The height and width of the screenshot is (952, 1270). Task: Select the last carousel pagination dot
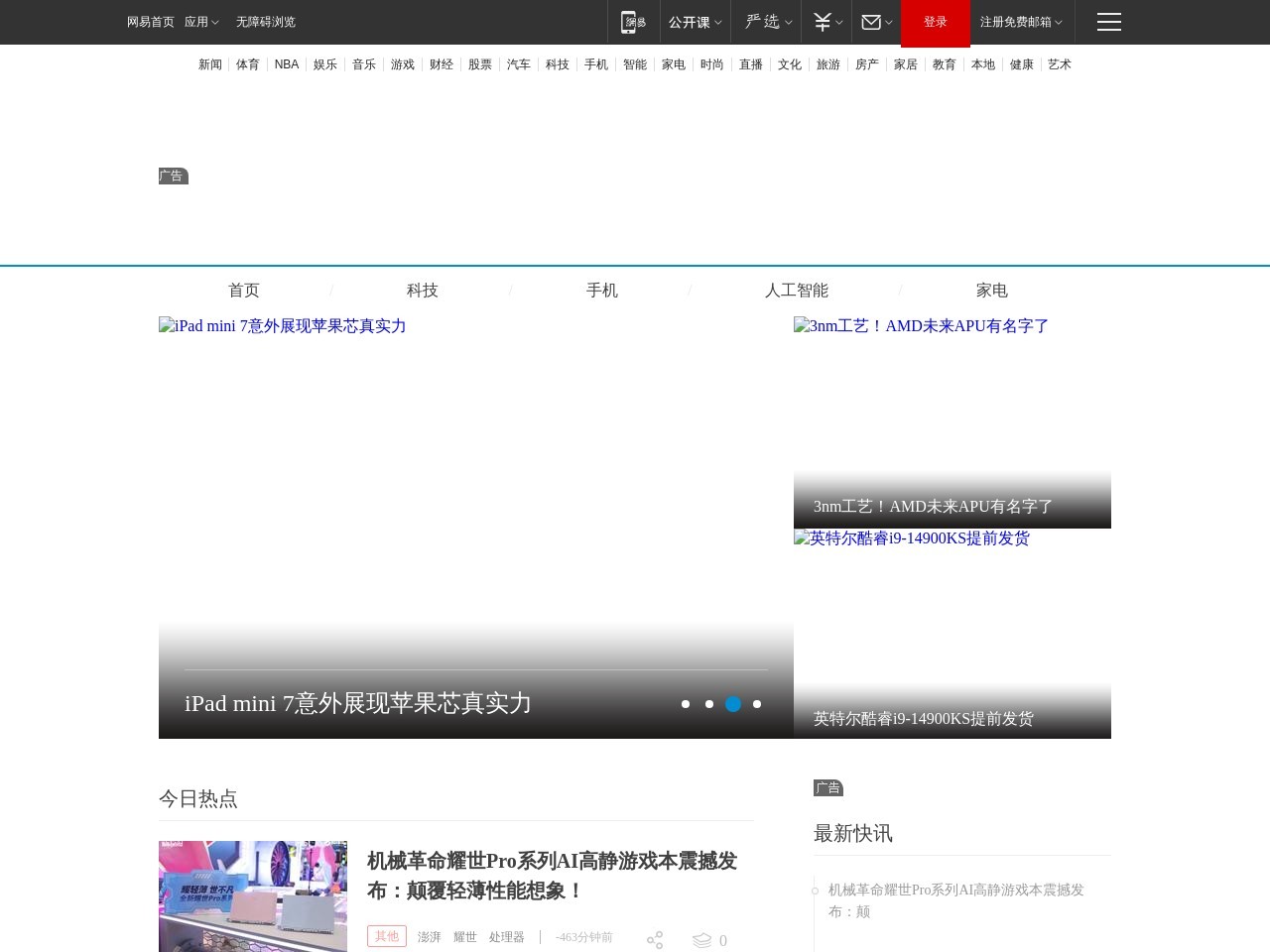click(x=757, y=704)
